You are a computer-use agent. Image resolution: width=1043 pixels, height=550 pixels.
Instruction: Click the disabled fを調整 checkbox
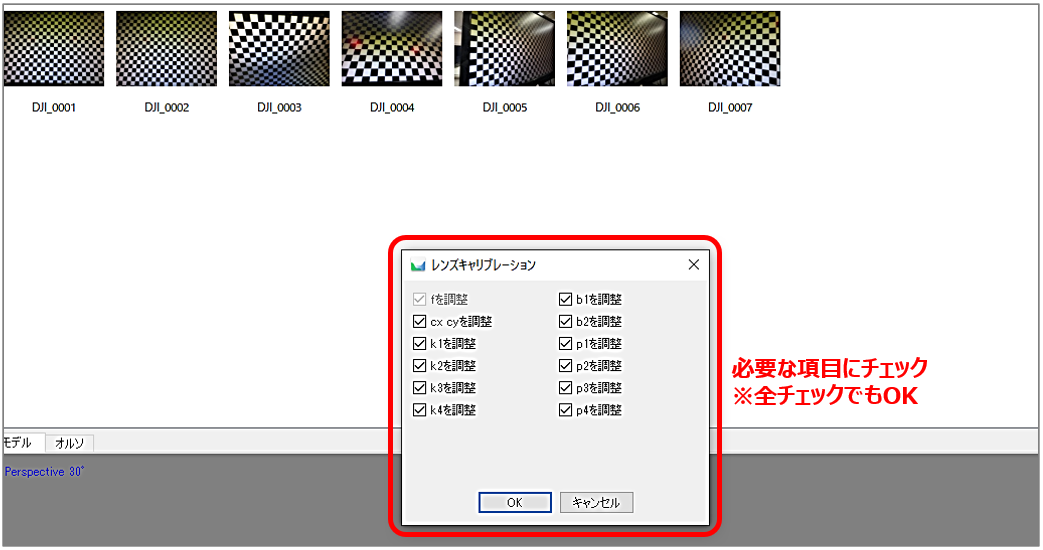click(419, 299)
